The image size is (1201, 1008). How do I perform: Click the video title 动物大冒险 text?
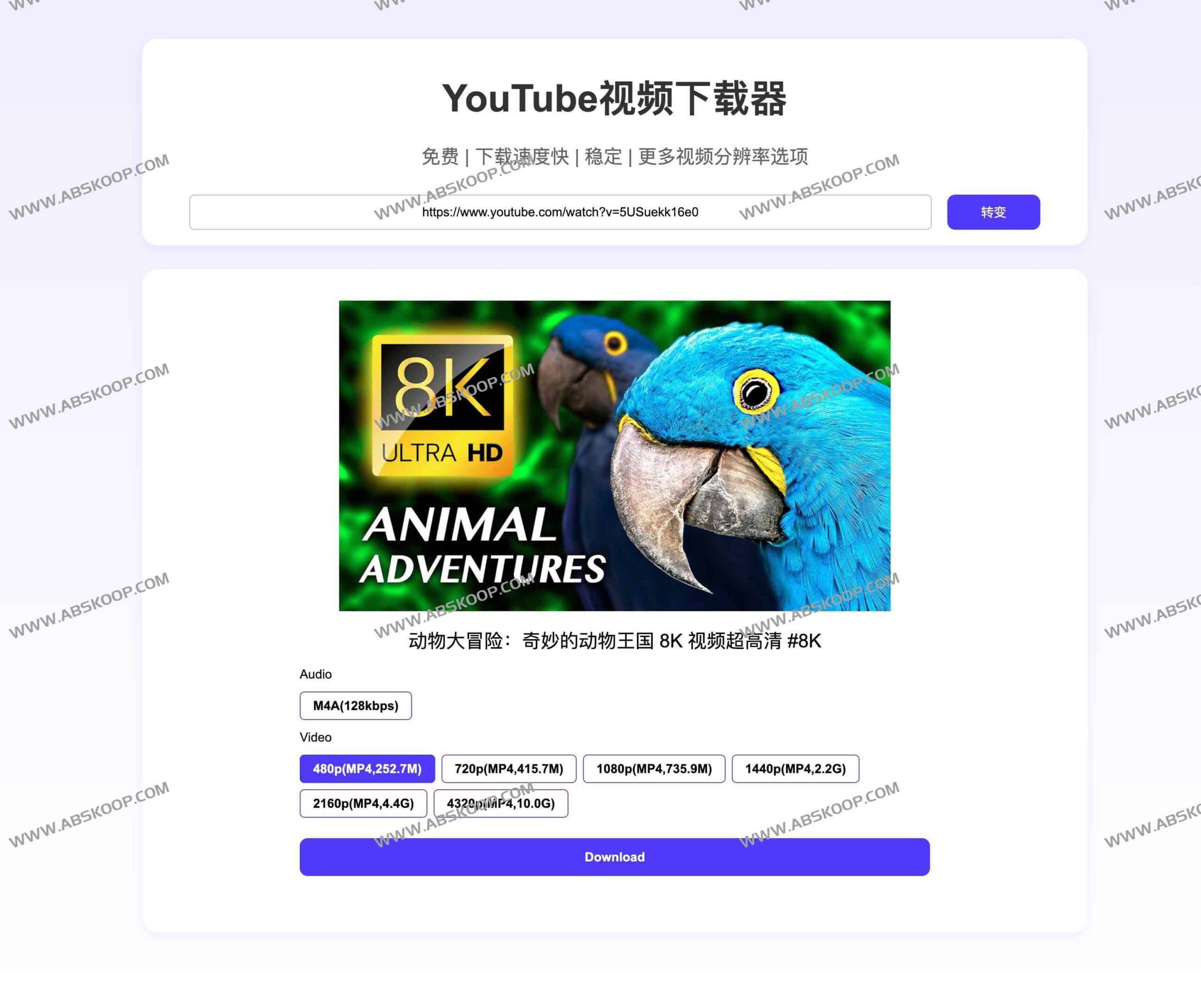coord(615,641)
